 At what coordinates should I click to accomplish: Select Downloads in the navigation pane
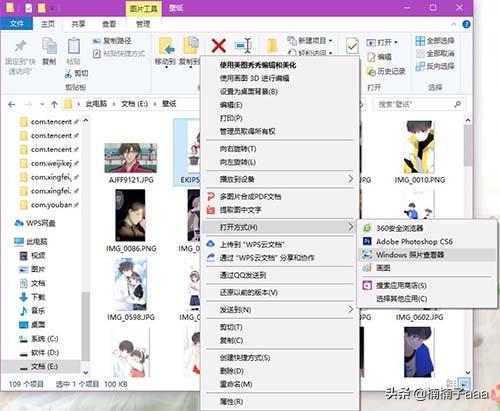tap(33, 297)
